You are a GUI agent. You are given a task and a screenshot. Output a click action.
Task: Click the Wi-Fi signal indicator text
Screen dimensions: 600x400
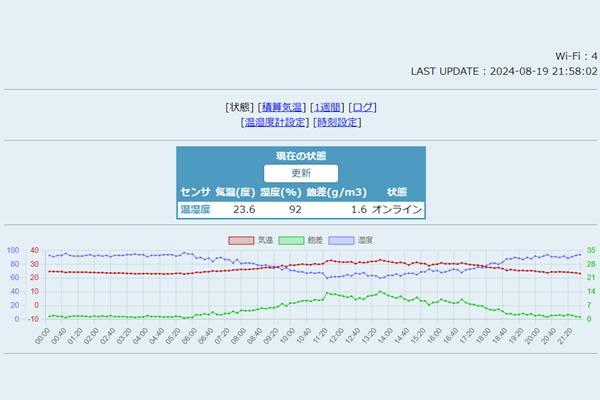576,56
